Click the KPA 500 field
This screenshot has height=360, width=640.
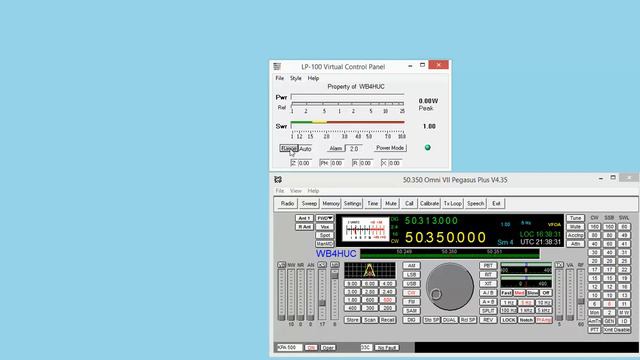pyautogui.click(x=289, y=347)
